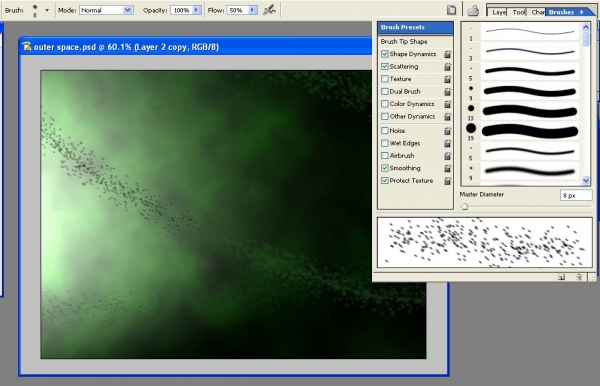
Task: Select the Brush Tip Shape option
Action: [x=404, y=41]
